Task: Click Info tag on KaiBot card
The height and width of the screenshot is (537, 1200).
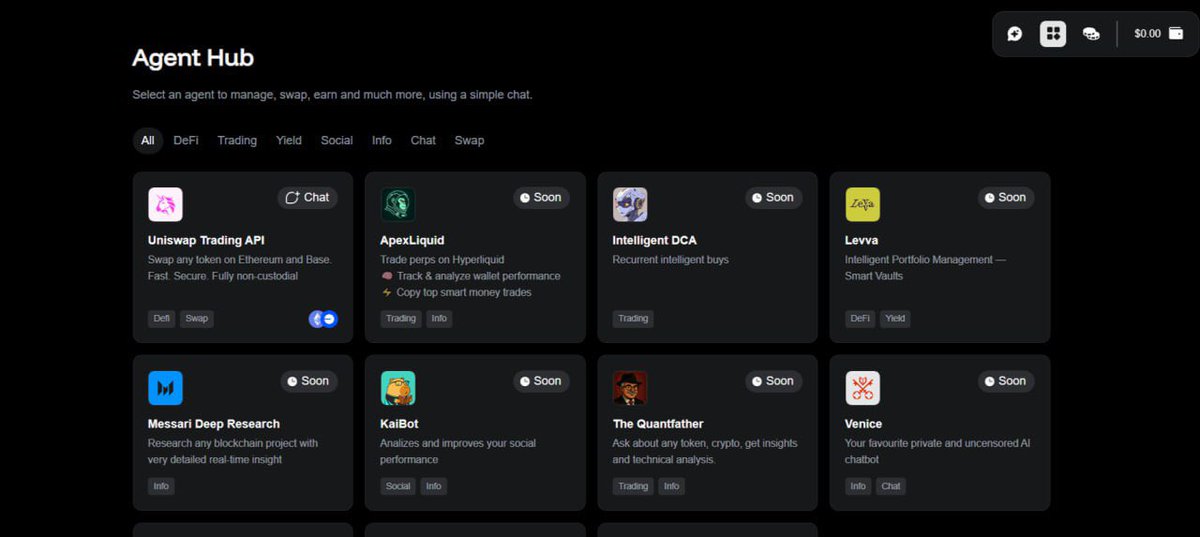Action: tap(433, 486)
